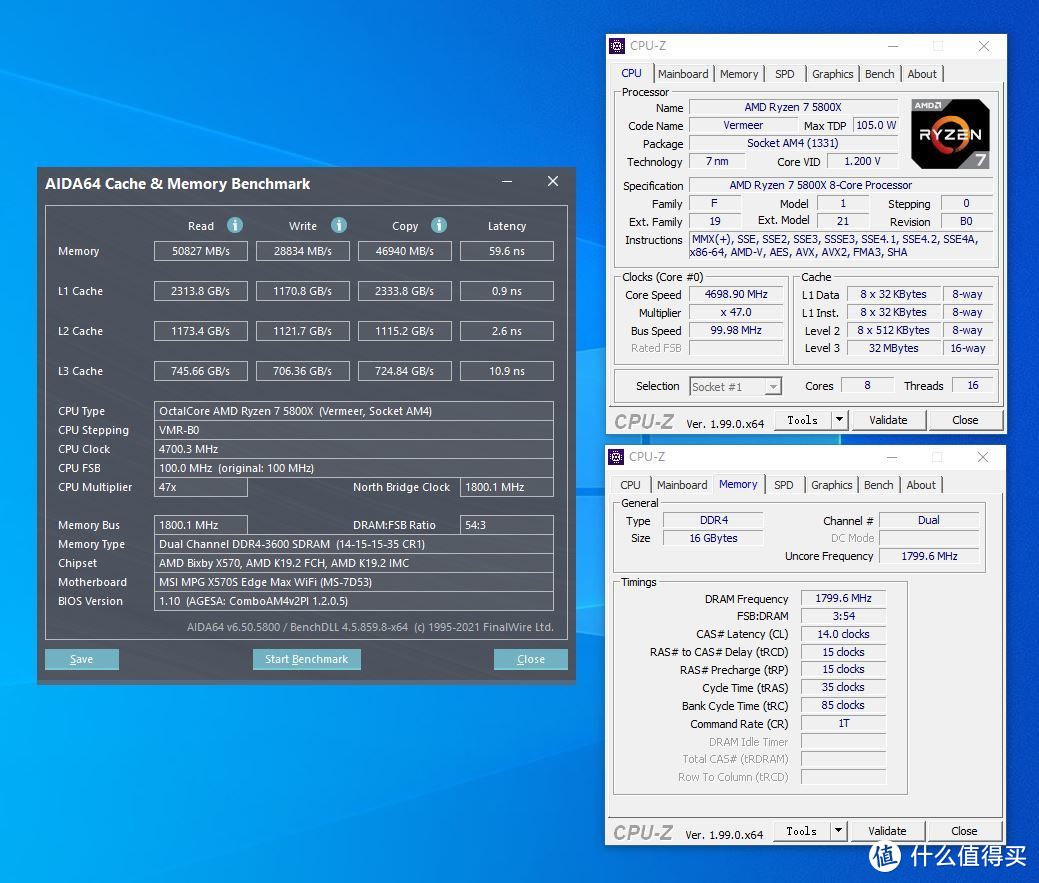
Task: Click the Read info icon in AIDA64
Action: pos(235,225)
